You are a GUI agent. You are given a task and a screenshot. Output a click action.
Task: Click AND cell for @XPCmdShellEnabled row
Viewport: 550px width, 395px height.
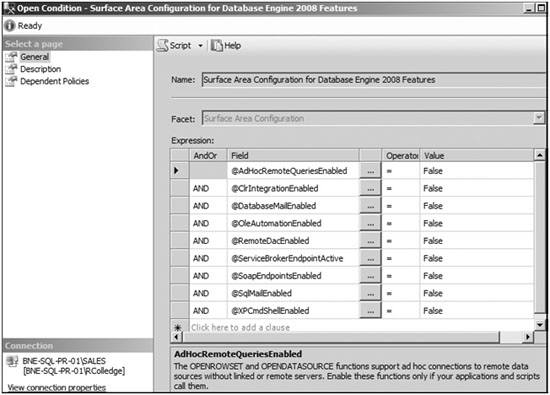pyautogui.click(x=208, y=311)
